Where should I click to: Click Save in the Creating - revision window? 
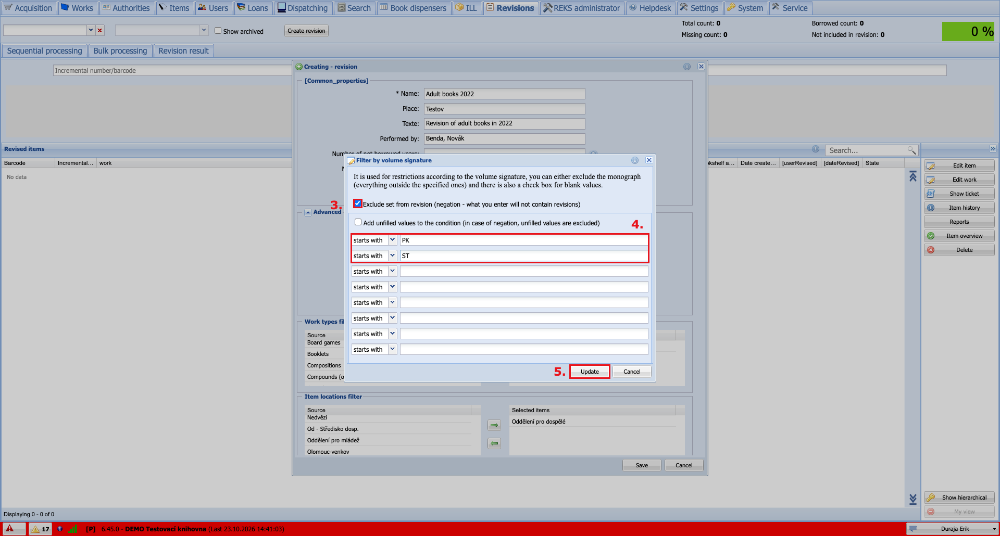click(642, 465)
